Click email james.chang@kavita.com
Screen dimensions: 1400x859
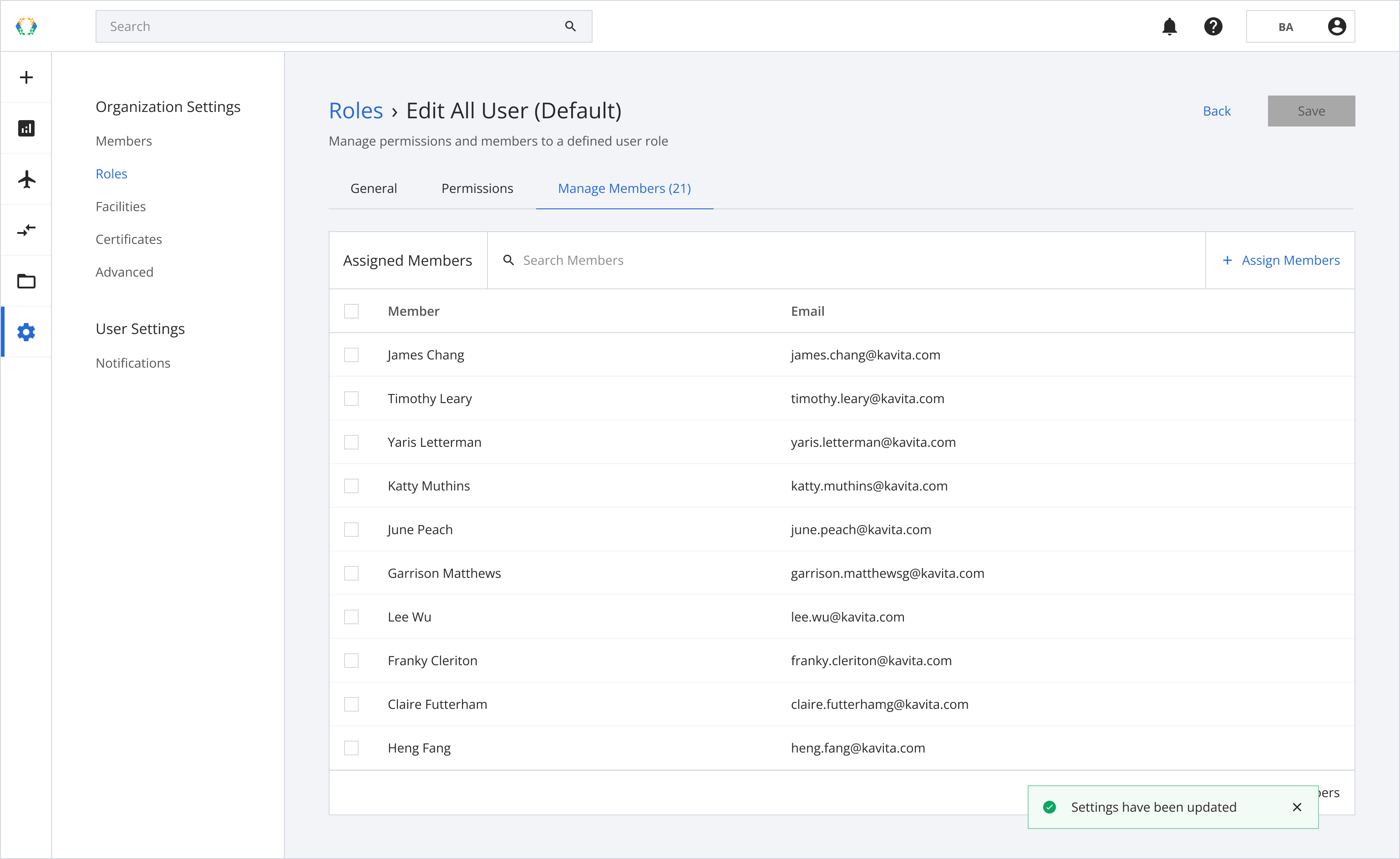tap(865, 355)
